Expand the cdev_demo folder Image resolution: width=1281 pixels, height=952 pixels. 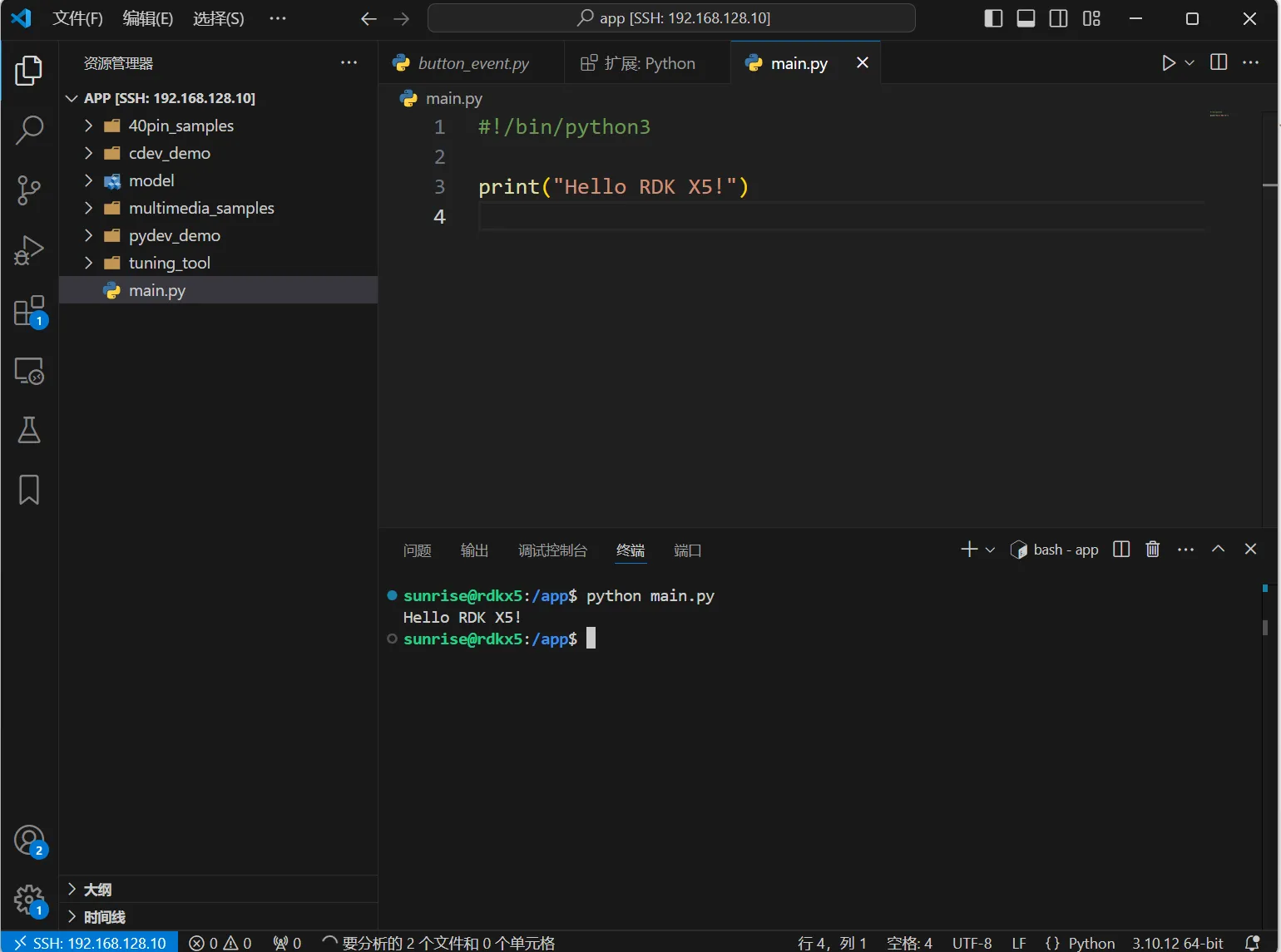coord(89,153)
